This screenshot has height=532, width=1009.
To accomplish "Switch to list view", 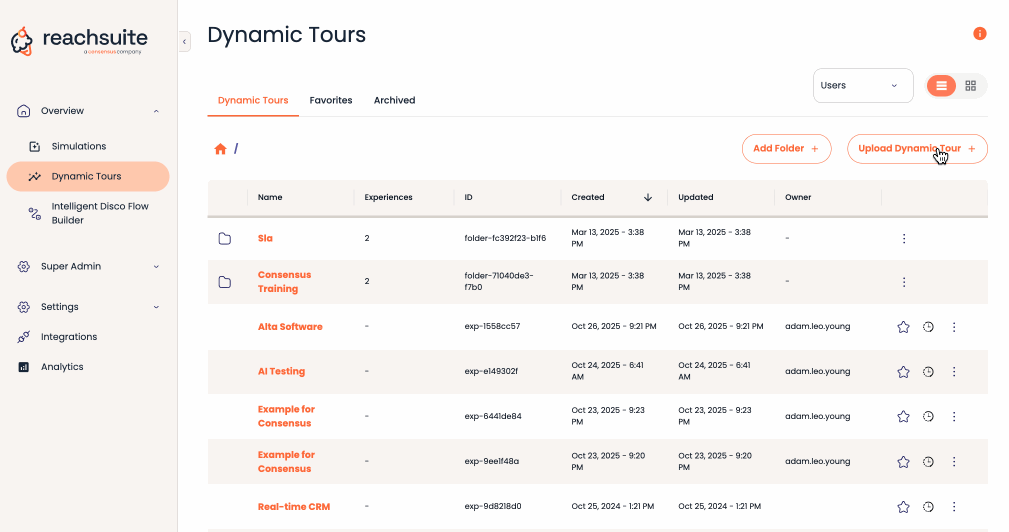I will tap(942, 86).
